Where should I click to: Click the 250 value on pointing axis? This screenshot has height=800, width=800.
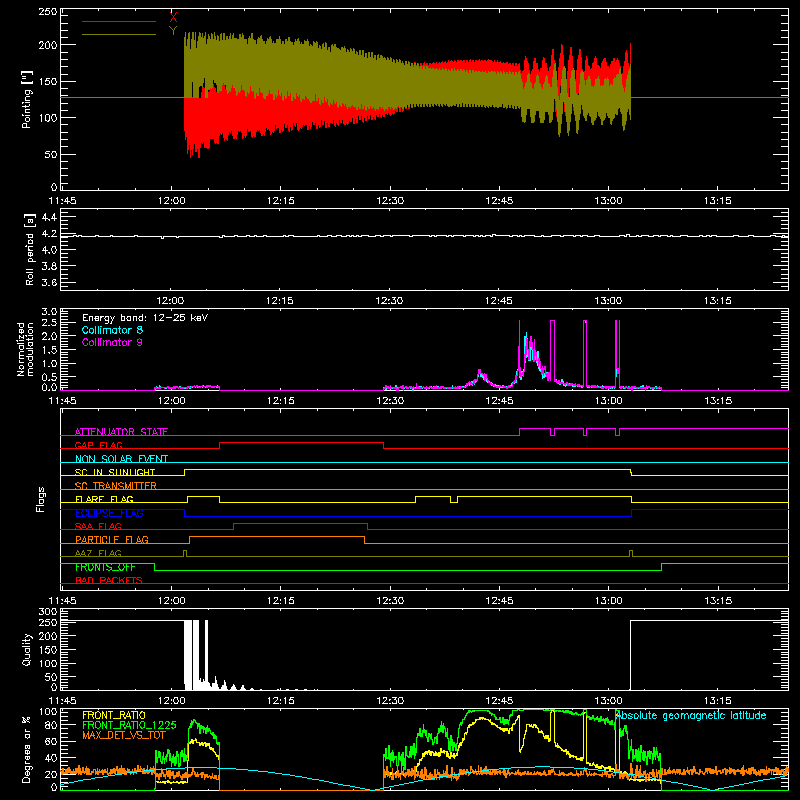point(47,12)
